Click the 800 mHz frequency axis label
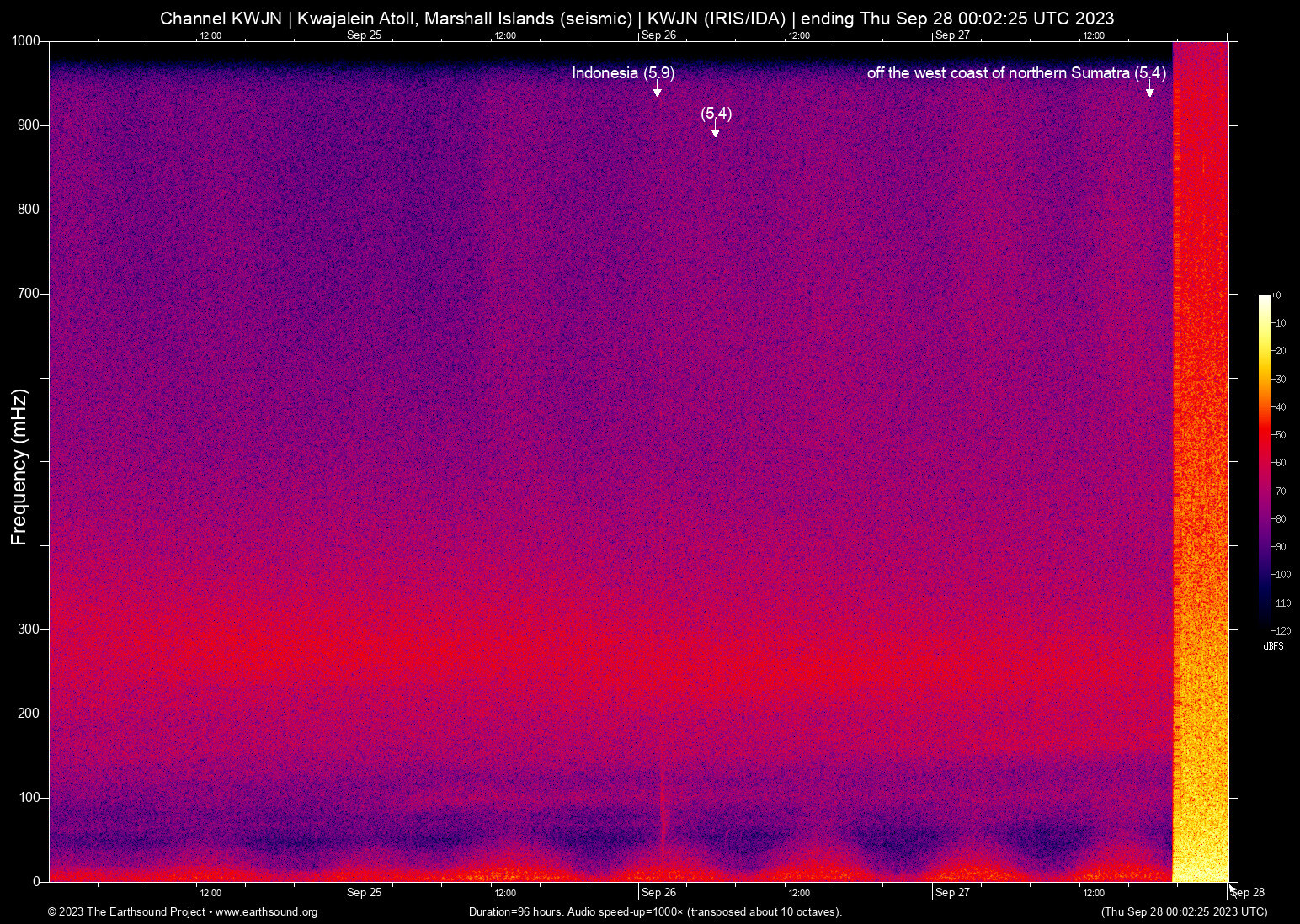1300x924 pixels. click(x=29, y=210)
